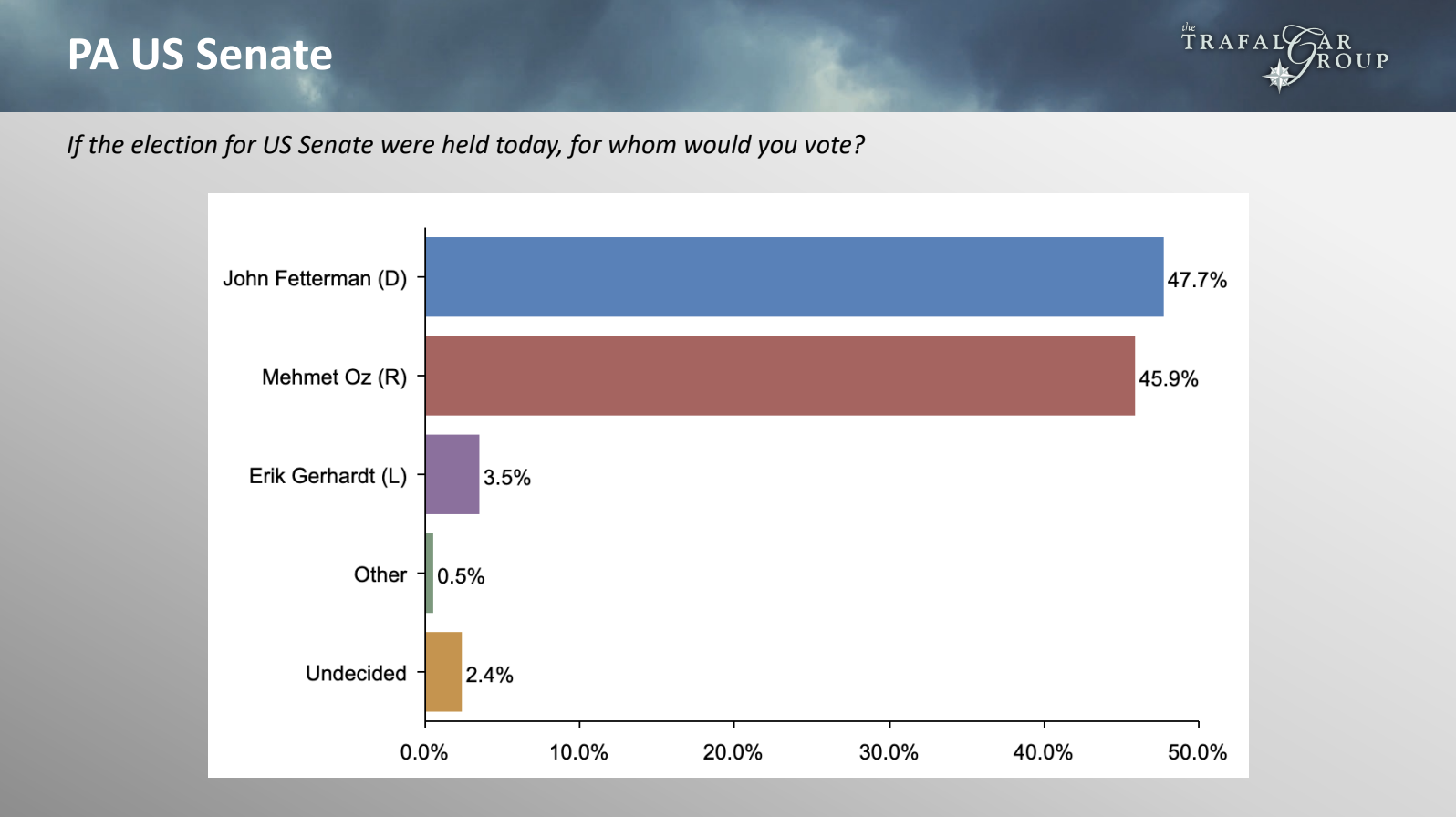
Task: Click the Undecided category label
Action: [x=356, y=674]
